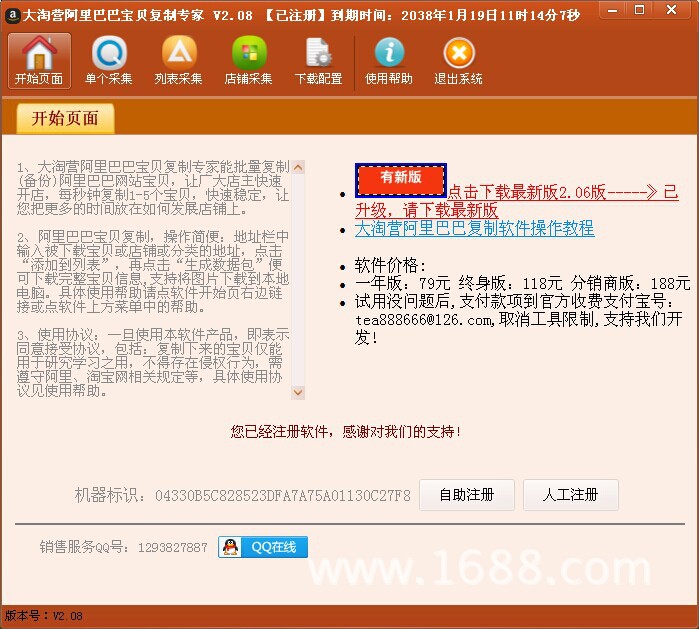Select the 单个采集 toolbar icon
Viewport: 699px width, 629px height.
pos(109,61)
